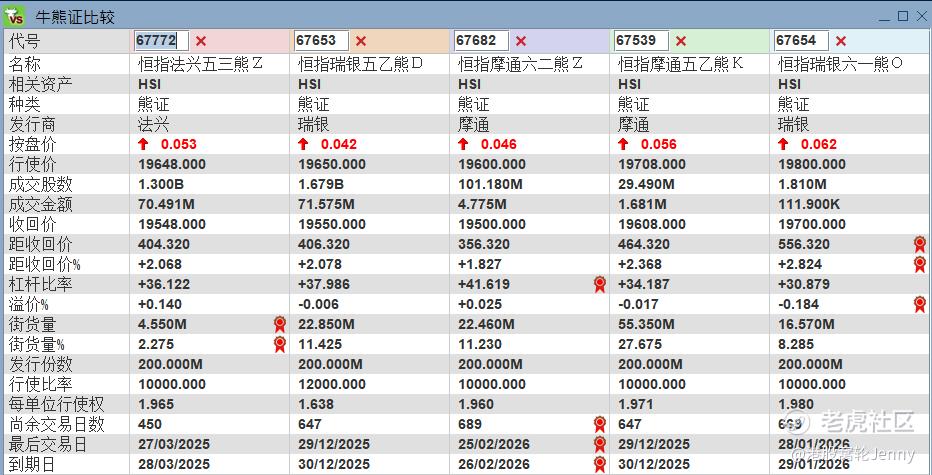The width and height of the screenshot is (932, 475).
Task: Click volume value 1.679B
Action: coord(321,184)
